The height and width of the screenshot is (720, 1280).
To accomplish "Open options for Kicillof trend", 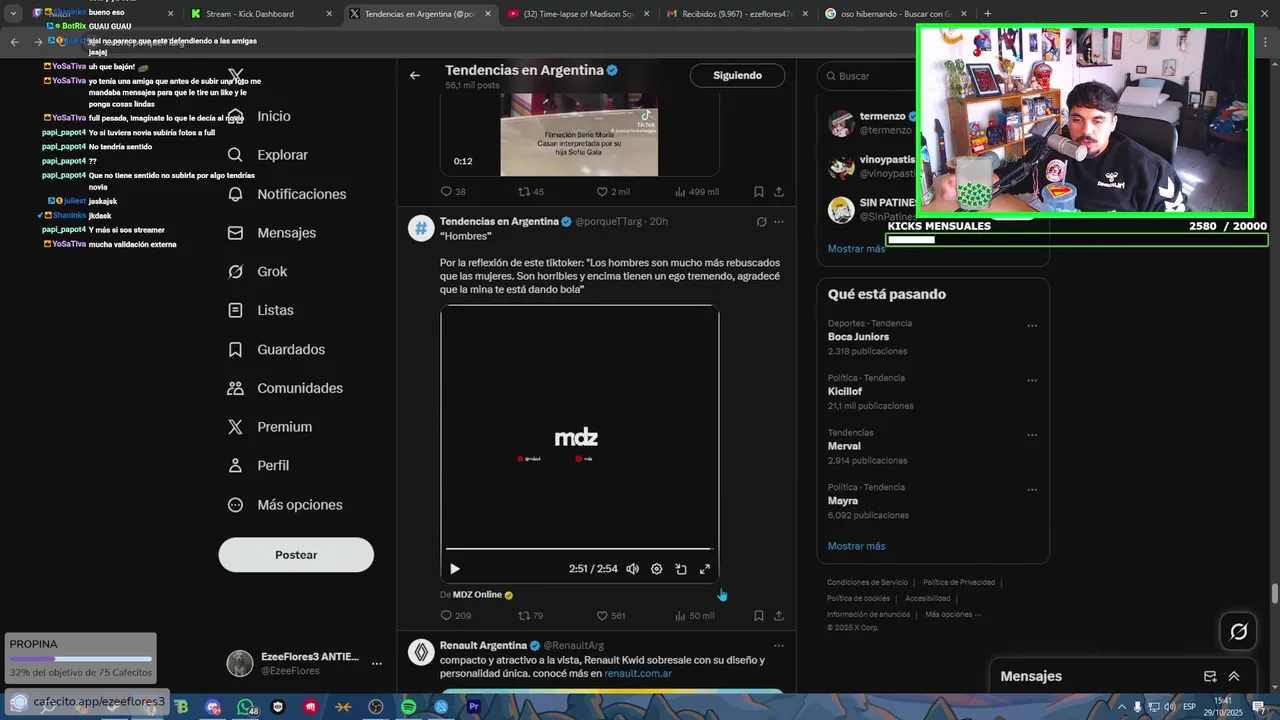I will point(1032,381).
